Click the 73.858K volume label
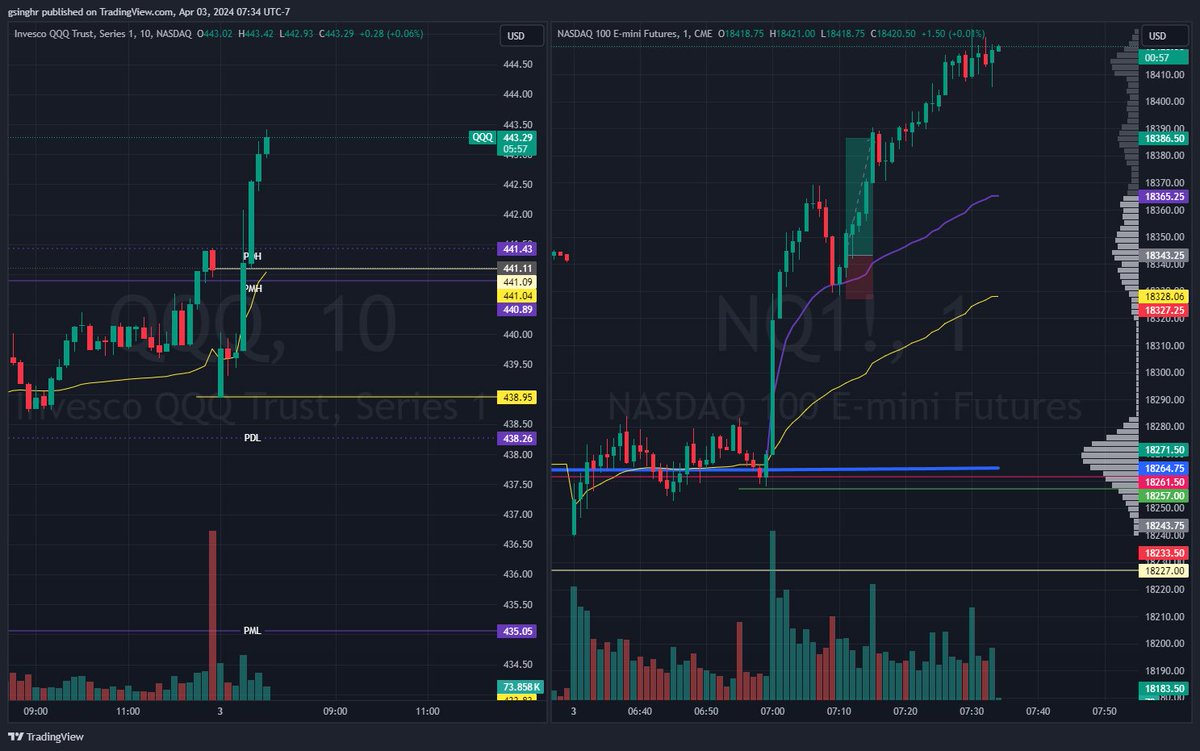Screen dimensions: 1200x751 tap(519, 687)
